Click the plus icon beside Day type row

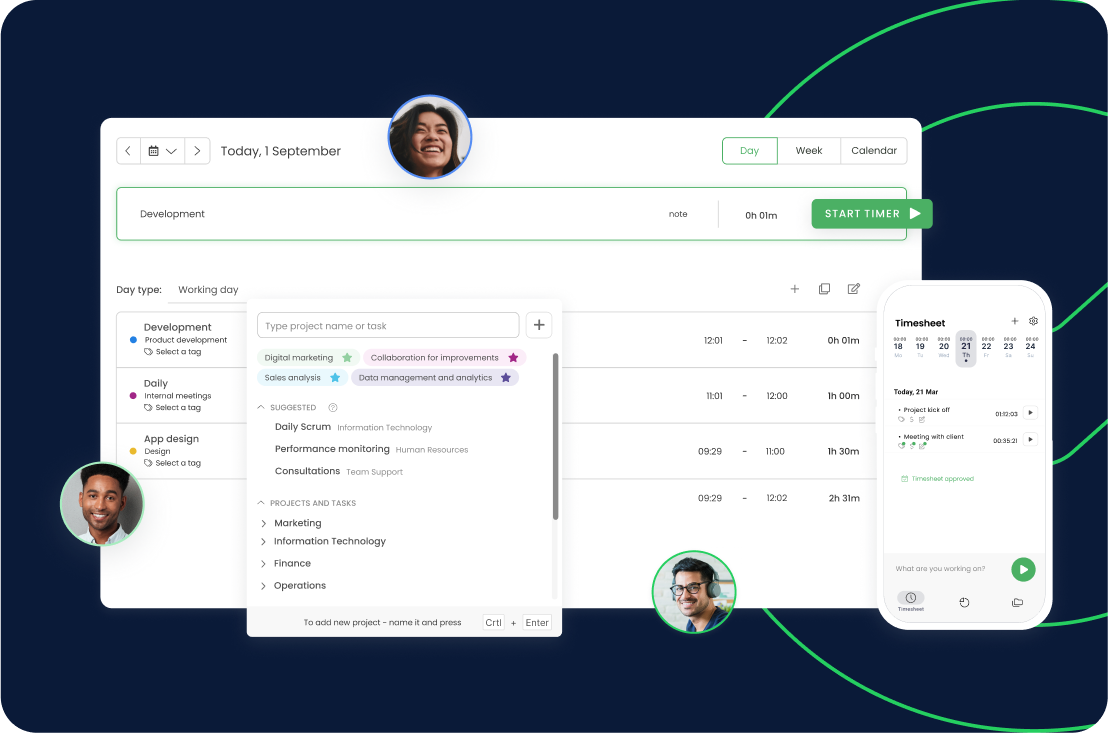pos(794,288)
